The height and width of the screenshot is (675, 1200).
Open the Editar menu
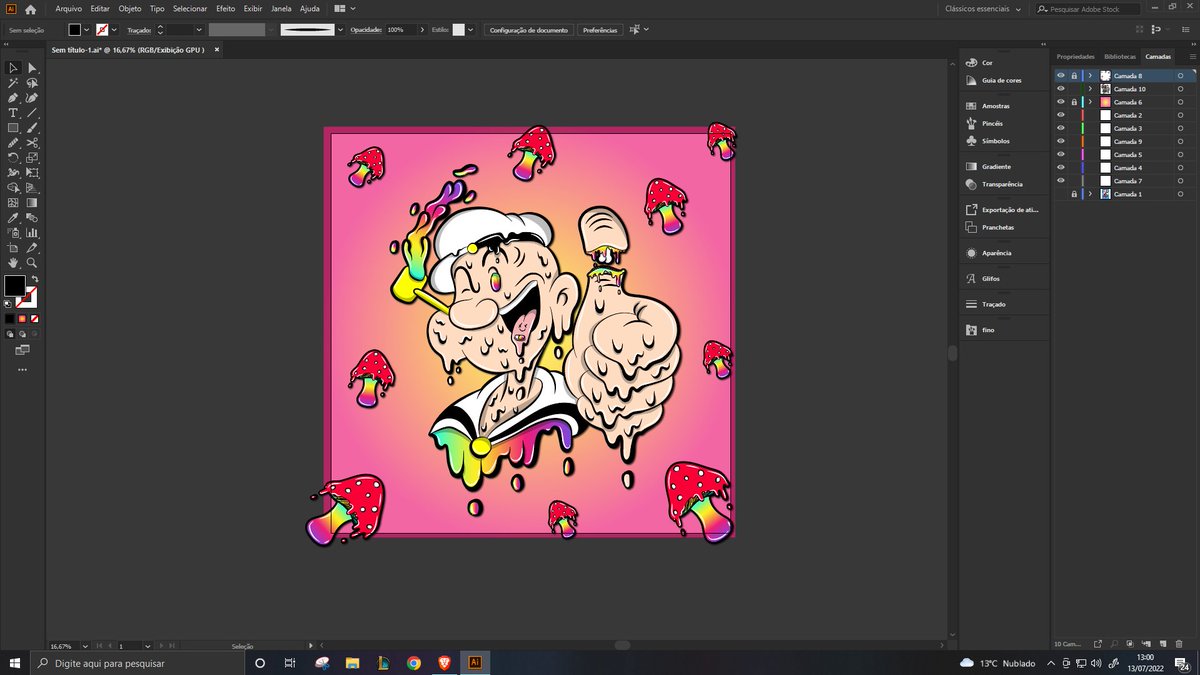[100, 8]
